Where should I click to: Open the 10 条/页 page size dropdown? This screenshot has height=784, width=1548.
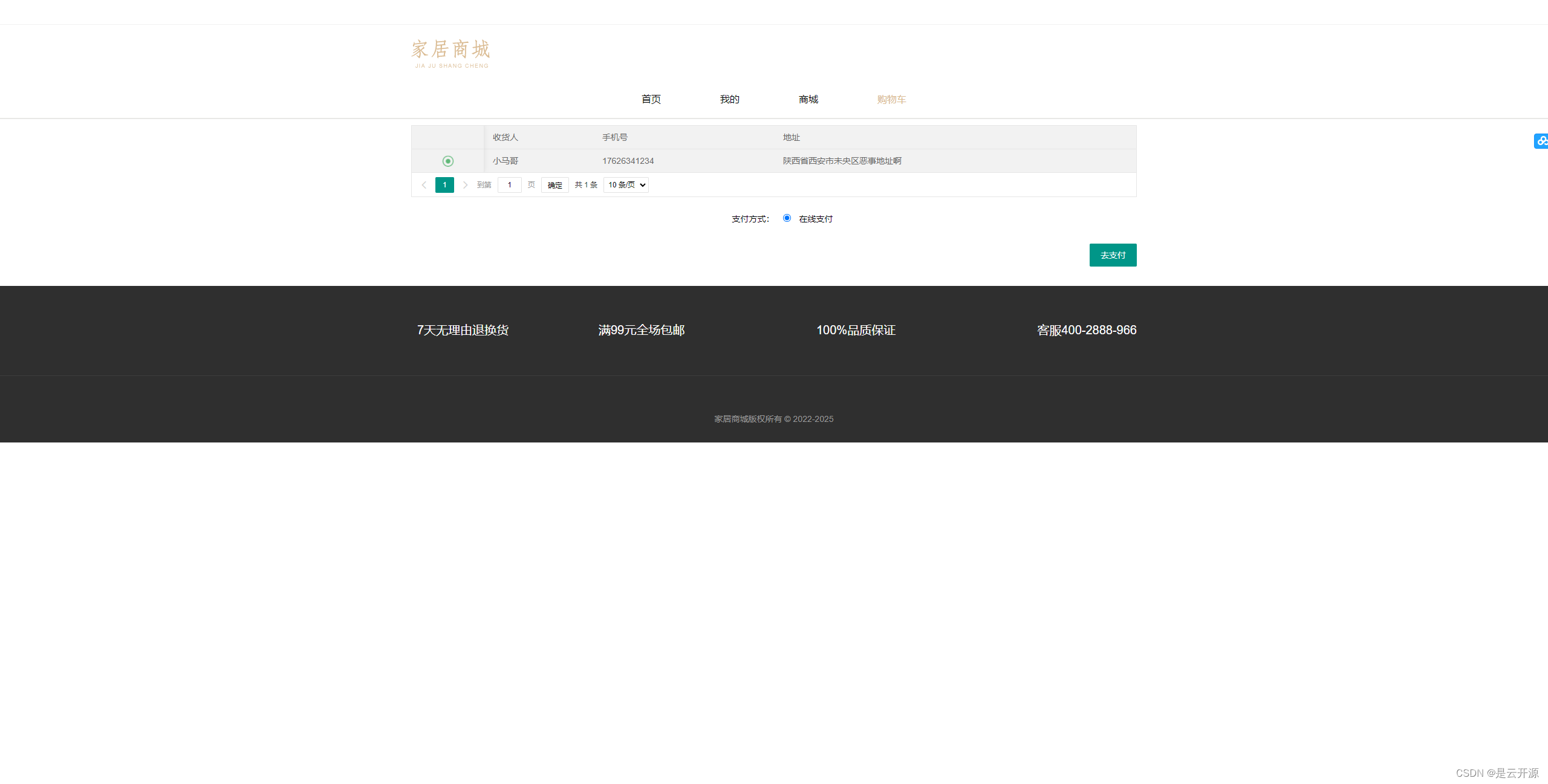point(626,185)
